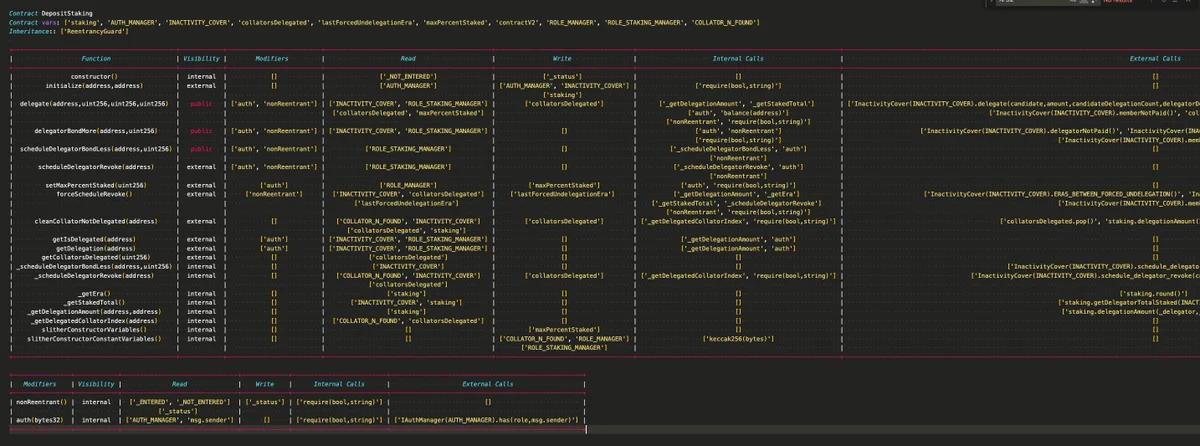Go to previous match arrow
The width and height of the screenshot is (1200, 446).
1151,2
